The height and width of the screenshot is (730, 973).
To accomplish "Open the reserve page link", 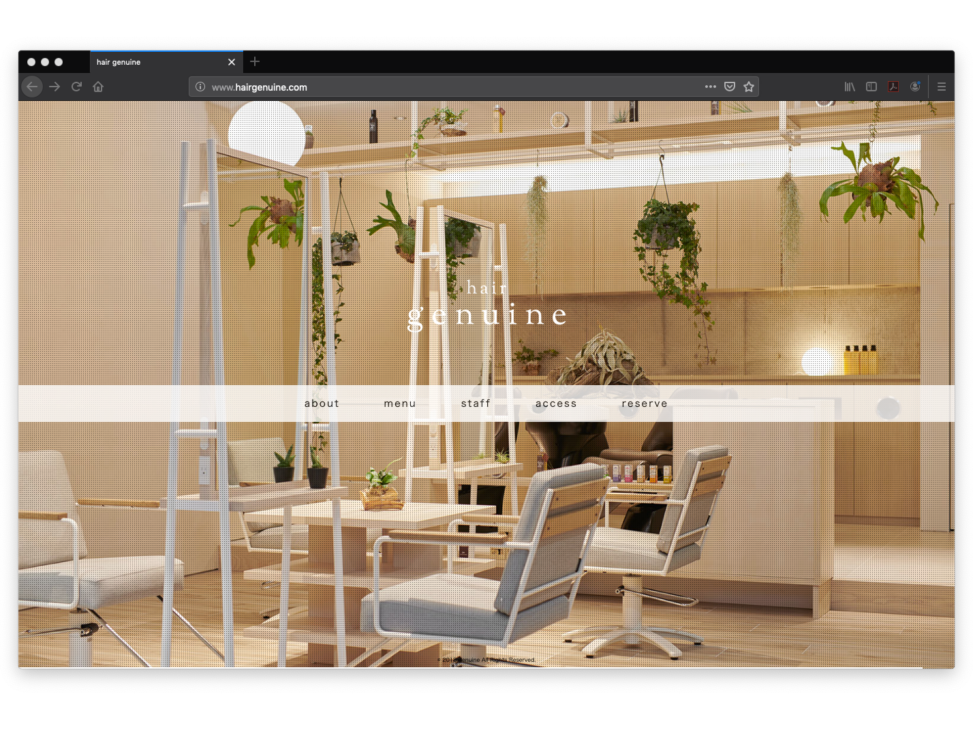I will tap(644, 404).
